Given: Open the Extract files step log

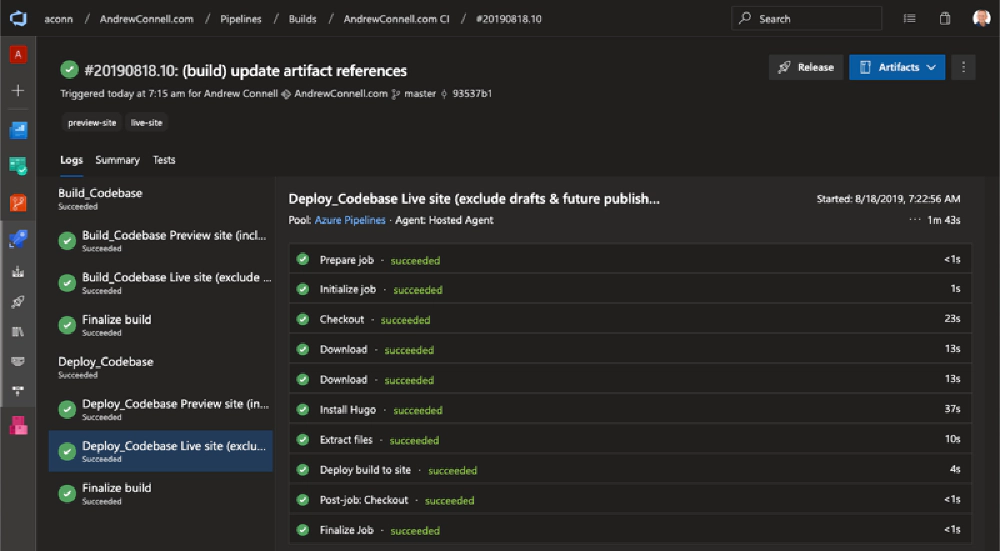Looking at the screenshot, I should (x=630, y=439).
